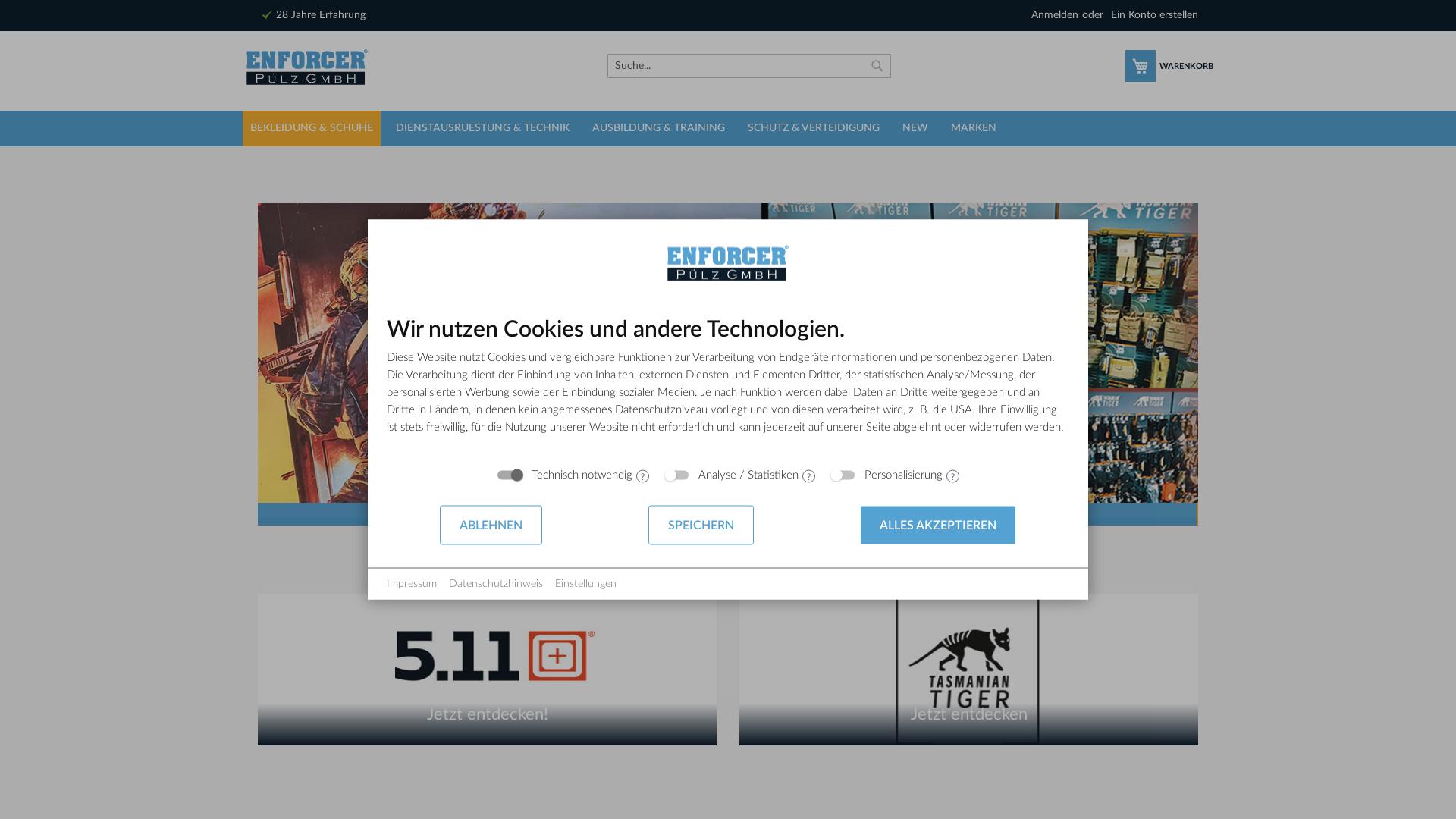Viewport: 1456px width, 819px height.
Task: Click the ALLES AKZEPTIEREN button
Action: pos(937,525)
